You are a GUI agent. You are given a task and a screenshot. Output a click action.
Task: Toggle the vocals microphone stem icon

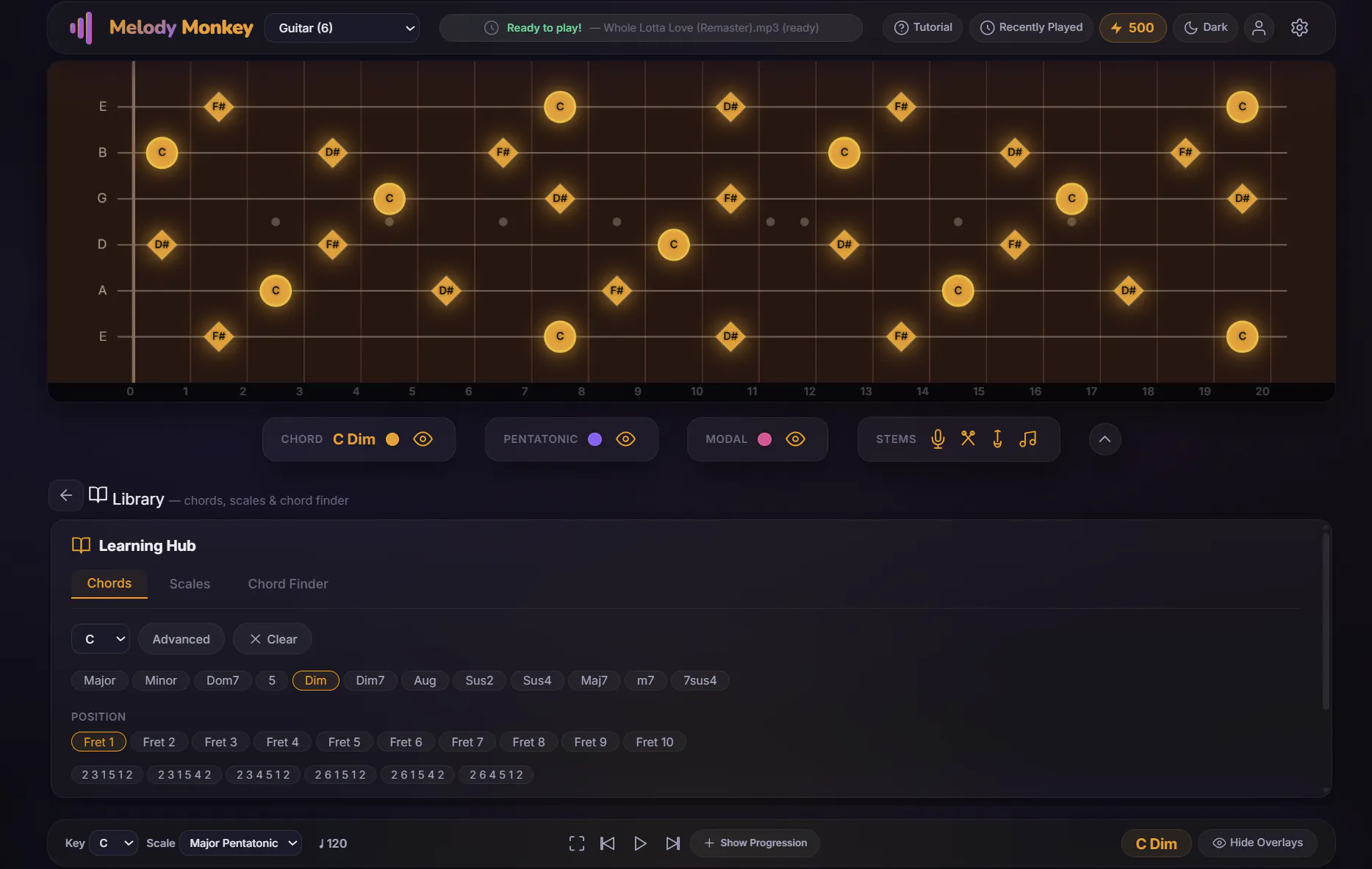pyautogui.click(x=938, y=439)
